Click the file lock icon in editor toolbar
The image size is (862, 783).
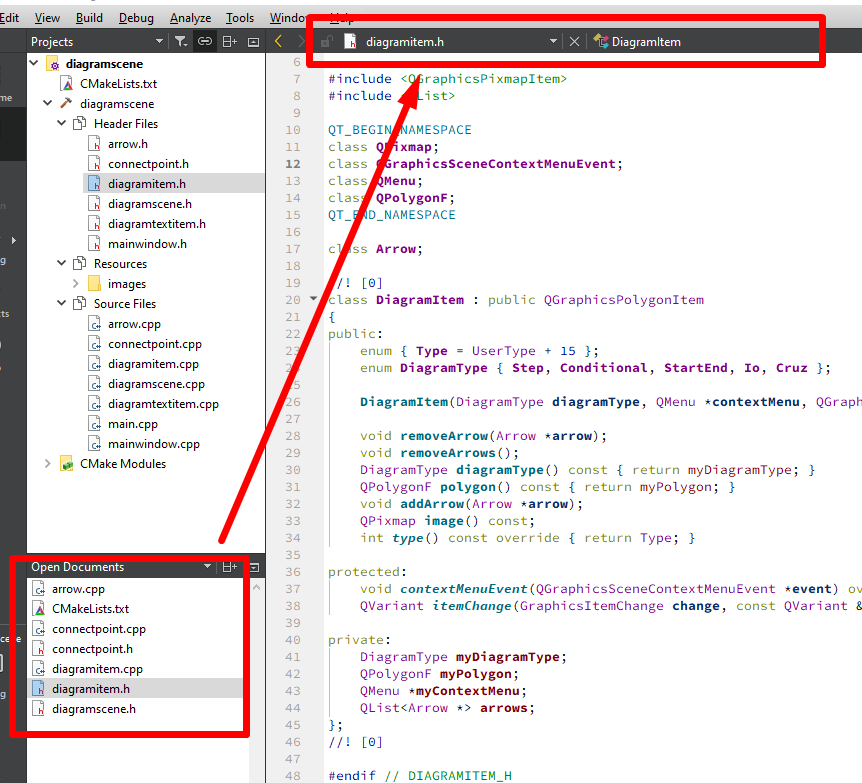click(327, 42)
